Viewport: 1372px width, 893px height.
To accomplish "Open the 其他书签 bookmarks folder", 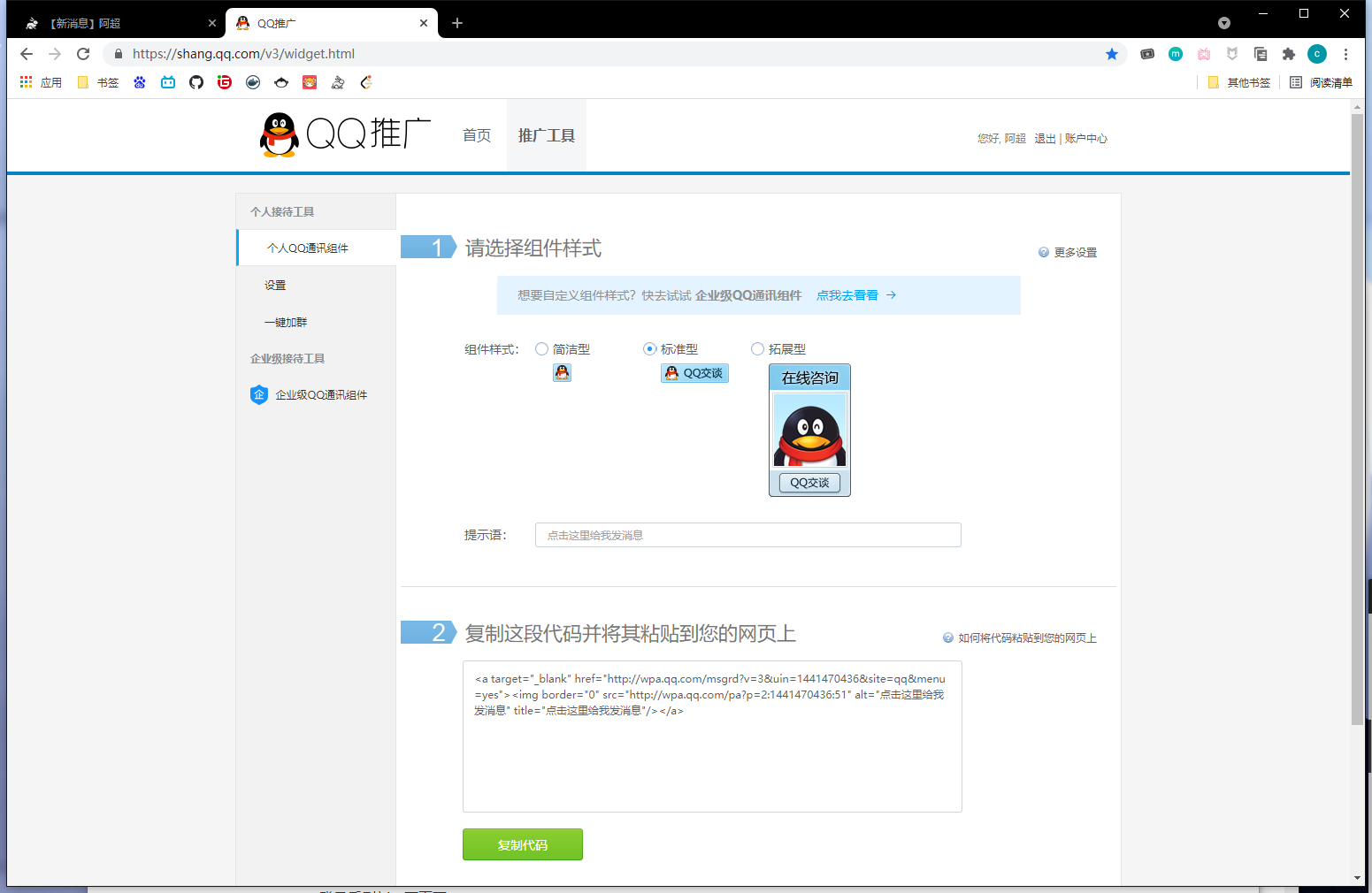I will click(1238, 82).
